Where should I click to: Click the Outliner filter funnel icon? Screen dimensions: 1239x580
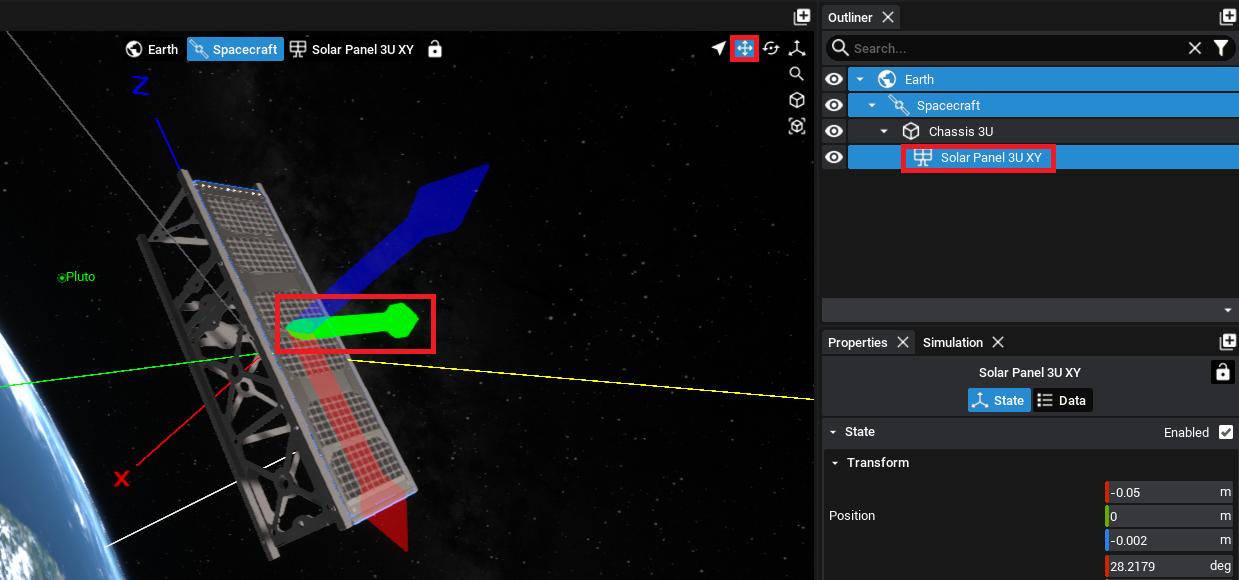pos(1221,48)
